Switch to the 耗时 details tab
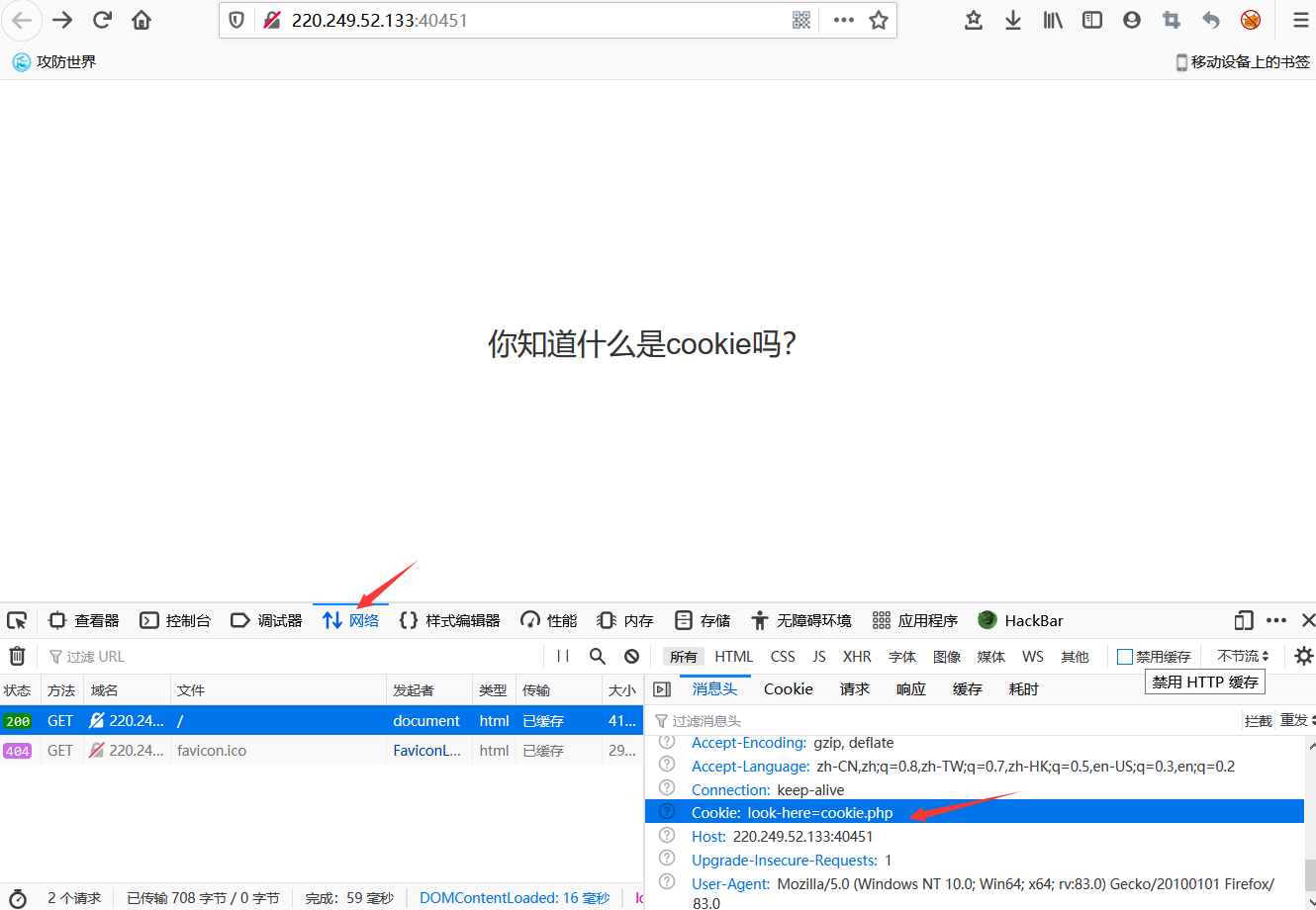This screenshot has height=910, width=1316. tap(1023, 689)
